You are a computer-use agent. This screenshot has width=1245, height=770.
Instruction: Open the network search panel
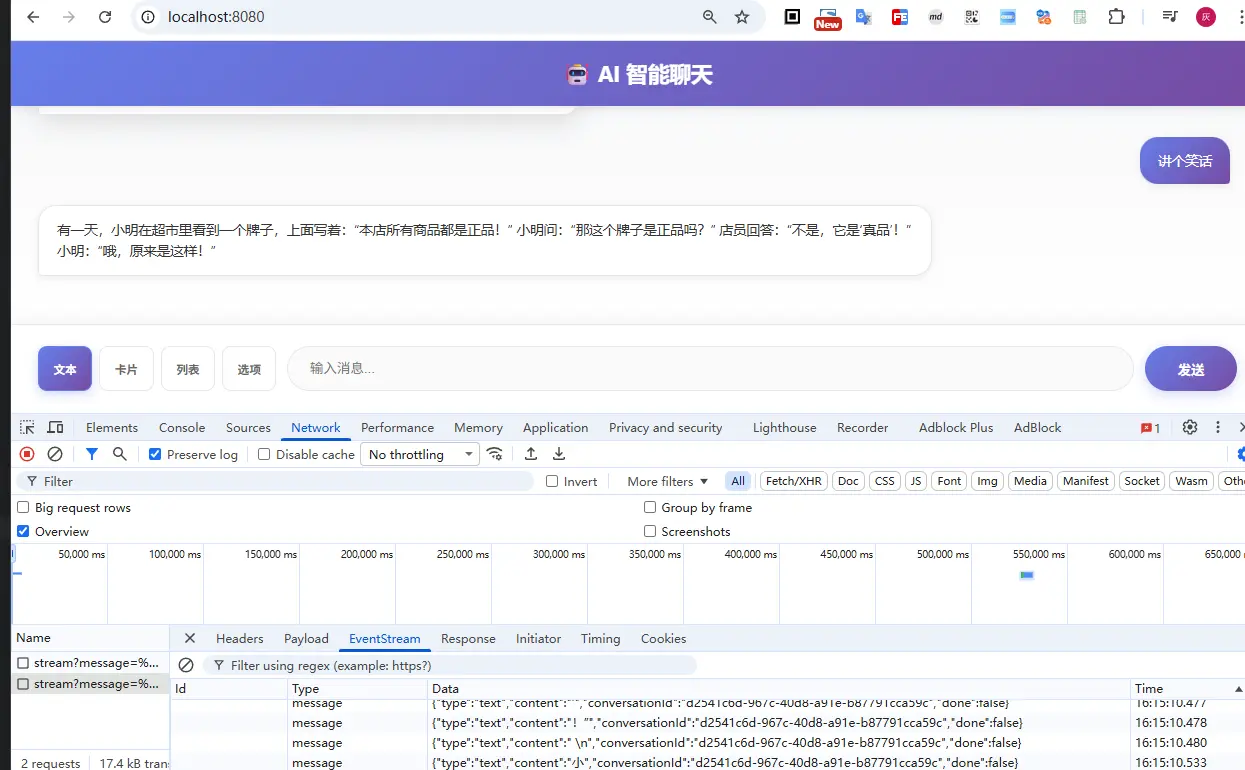tap(118, 453)
